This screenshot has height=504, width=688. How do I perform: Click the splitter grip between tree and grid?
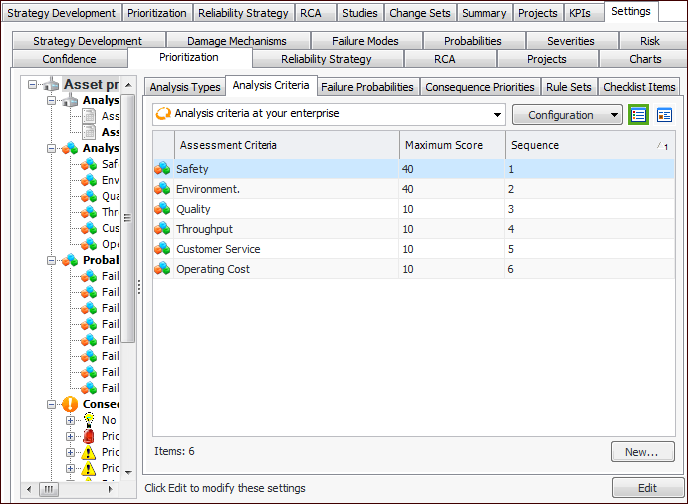[139, 287]
